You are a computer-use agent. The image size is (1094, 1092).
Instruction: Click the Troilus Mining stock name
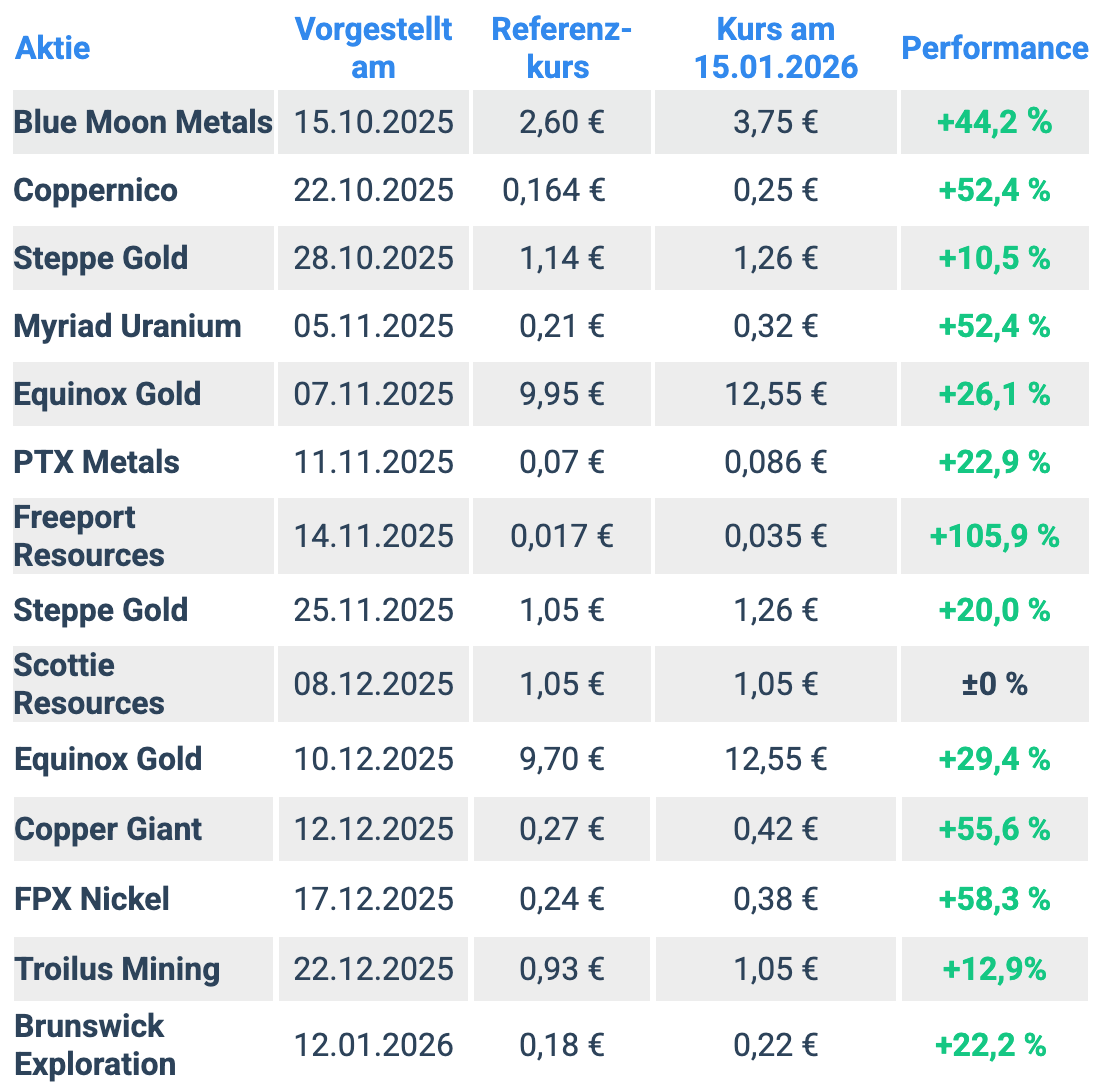tap(117, 969)
